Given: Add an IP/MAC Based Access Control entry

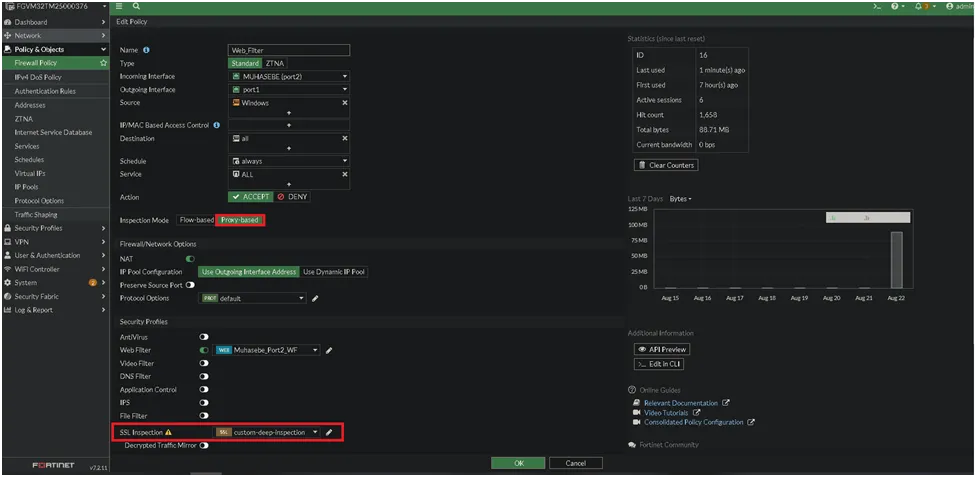Looking at the screenshot, I should pos(288,125).
